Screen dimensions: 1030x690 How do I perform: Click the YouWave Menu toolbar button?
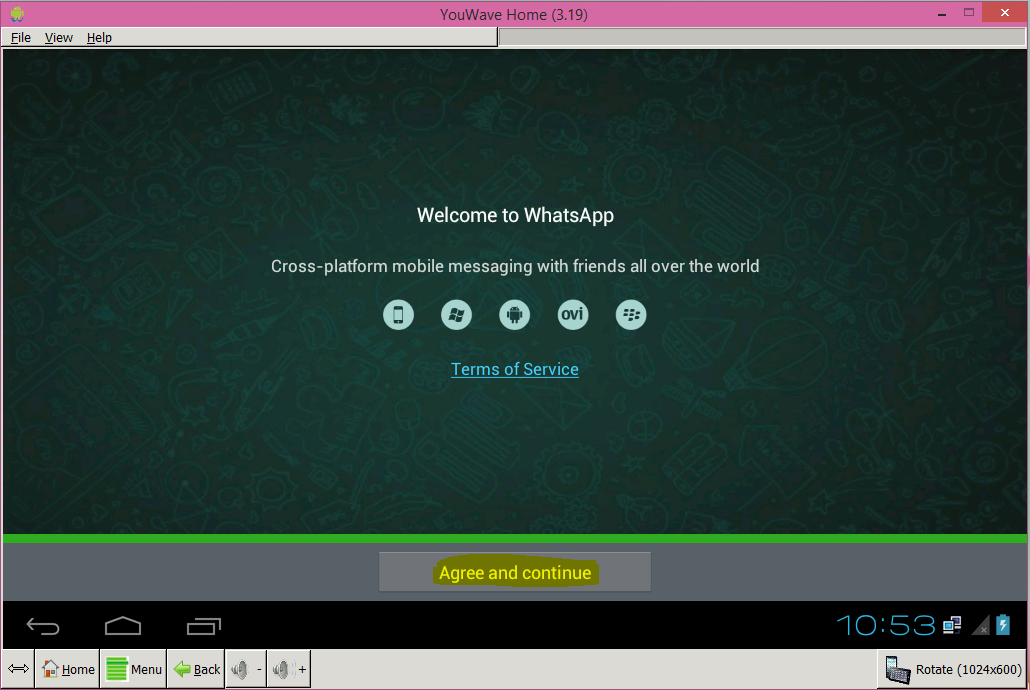tap(133, 669)
